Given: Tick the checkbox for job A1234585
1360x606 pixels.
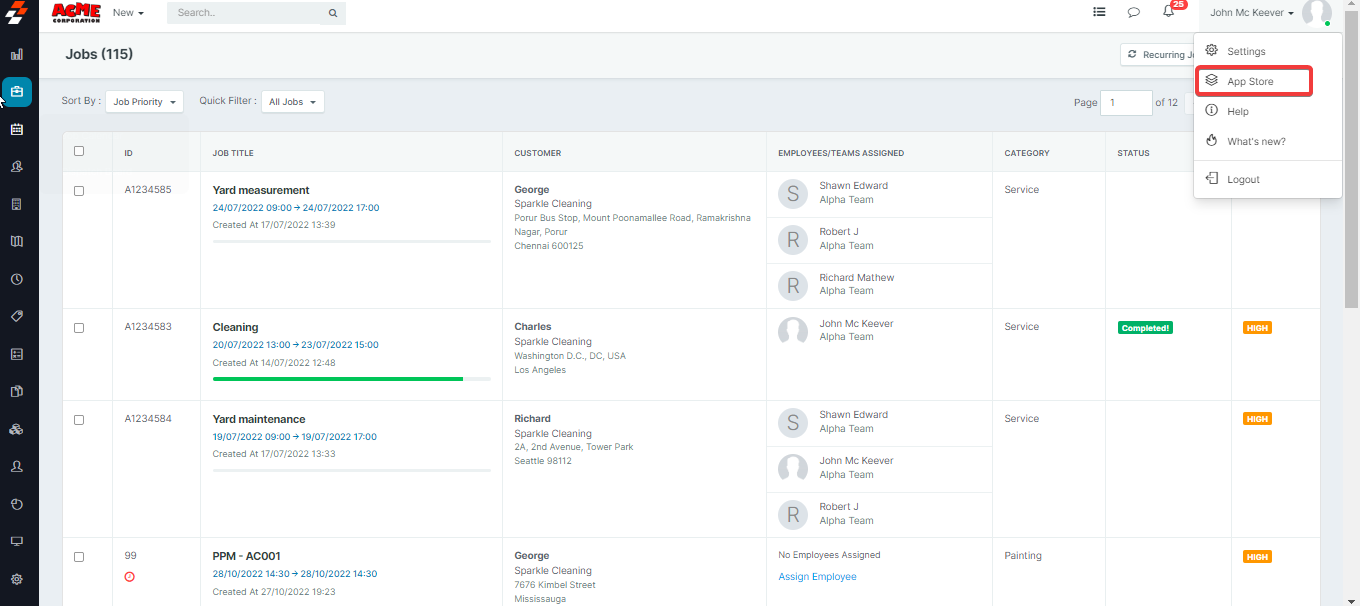Looking at the screenshot, I should [x=79, y=191].
